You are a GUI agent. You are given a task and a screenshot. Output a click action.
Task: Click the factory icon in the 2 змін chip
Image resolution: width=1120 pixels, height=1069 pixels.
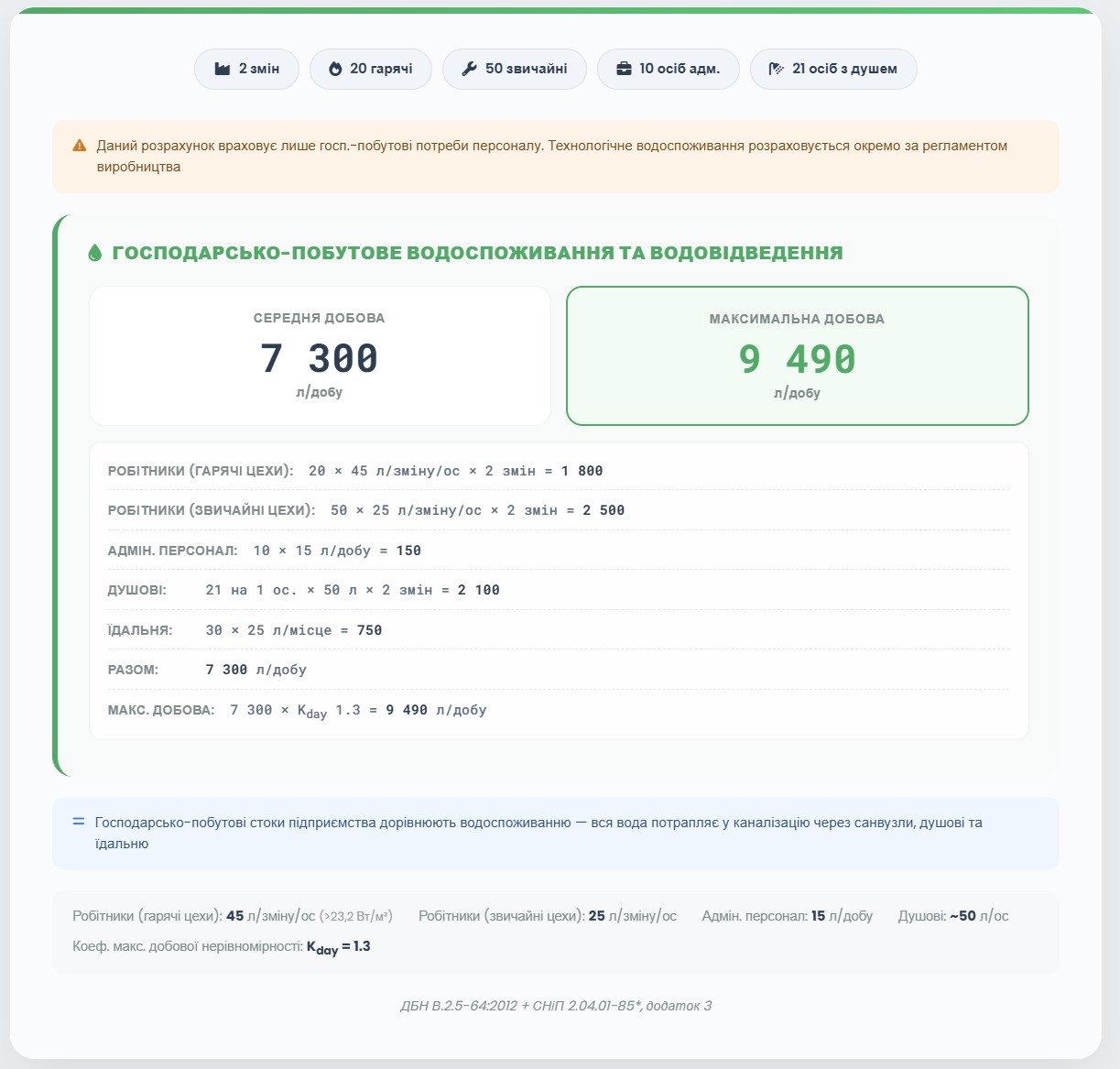click(222, 69)
